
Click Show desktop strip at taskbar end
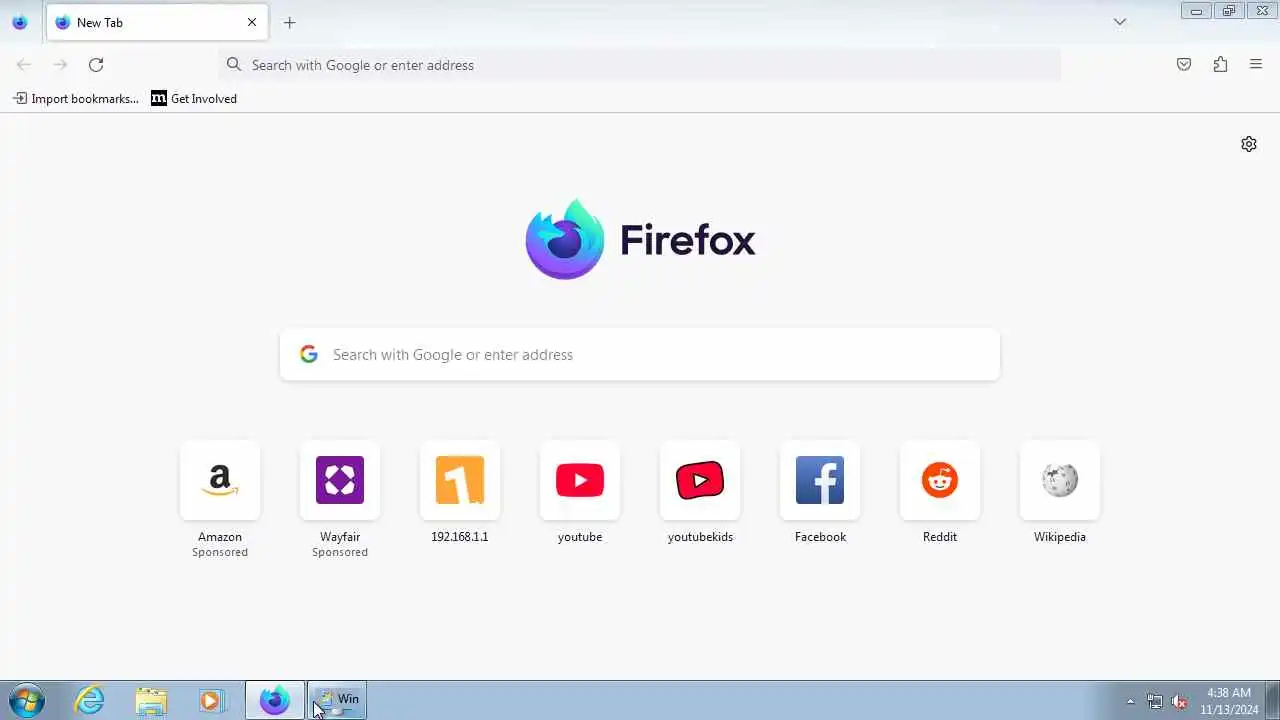1272,700
